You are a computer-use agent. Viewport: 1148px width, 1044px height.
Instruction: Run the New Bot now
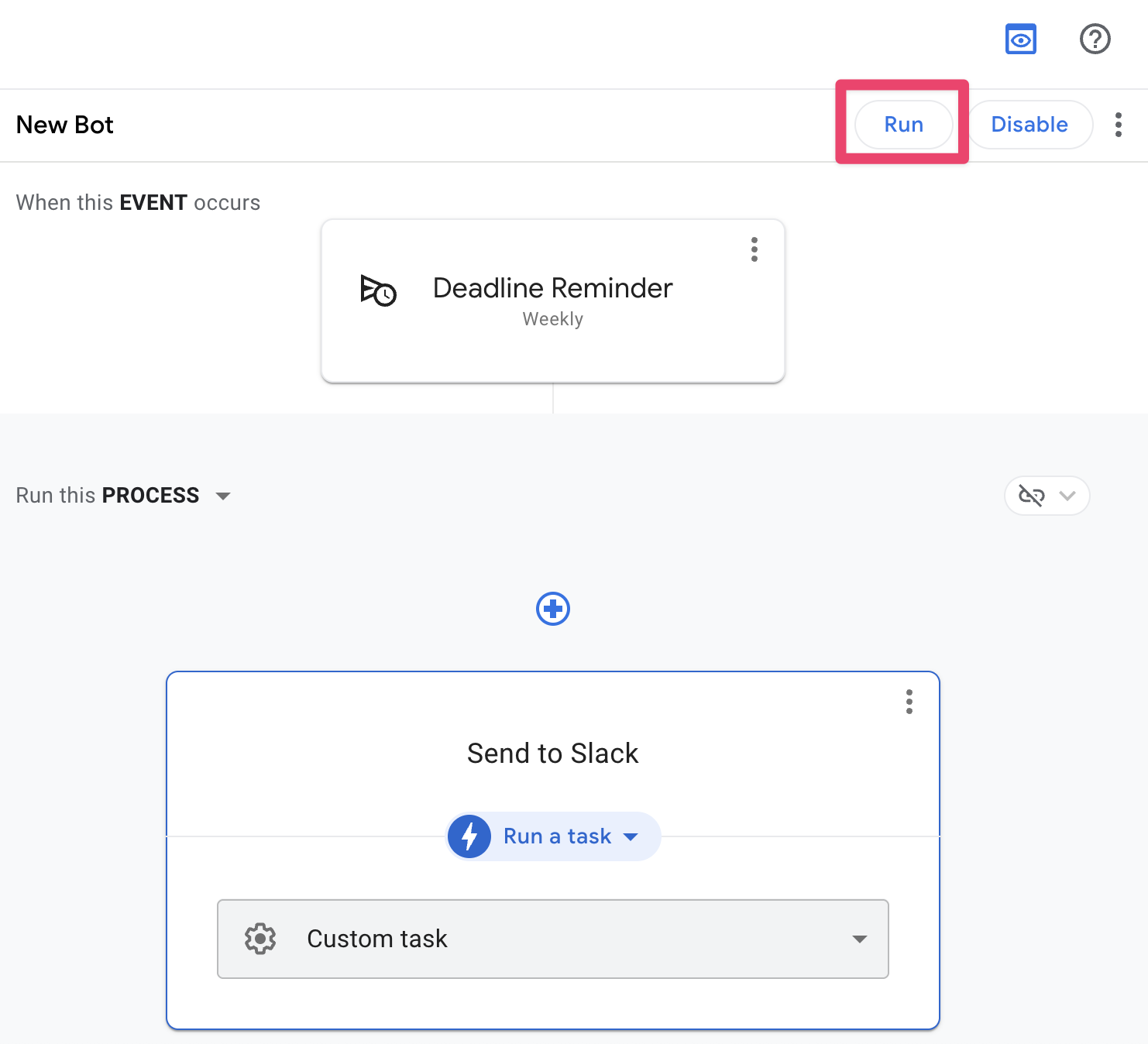(x=903, y=125)
